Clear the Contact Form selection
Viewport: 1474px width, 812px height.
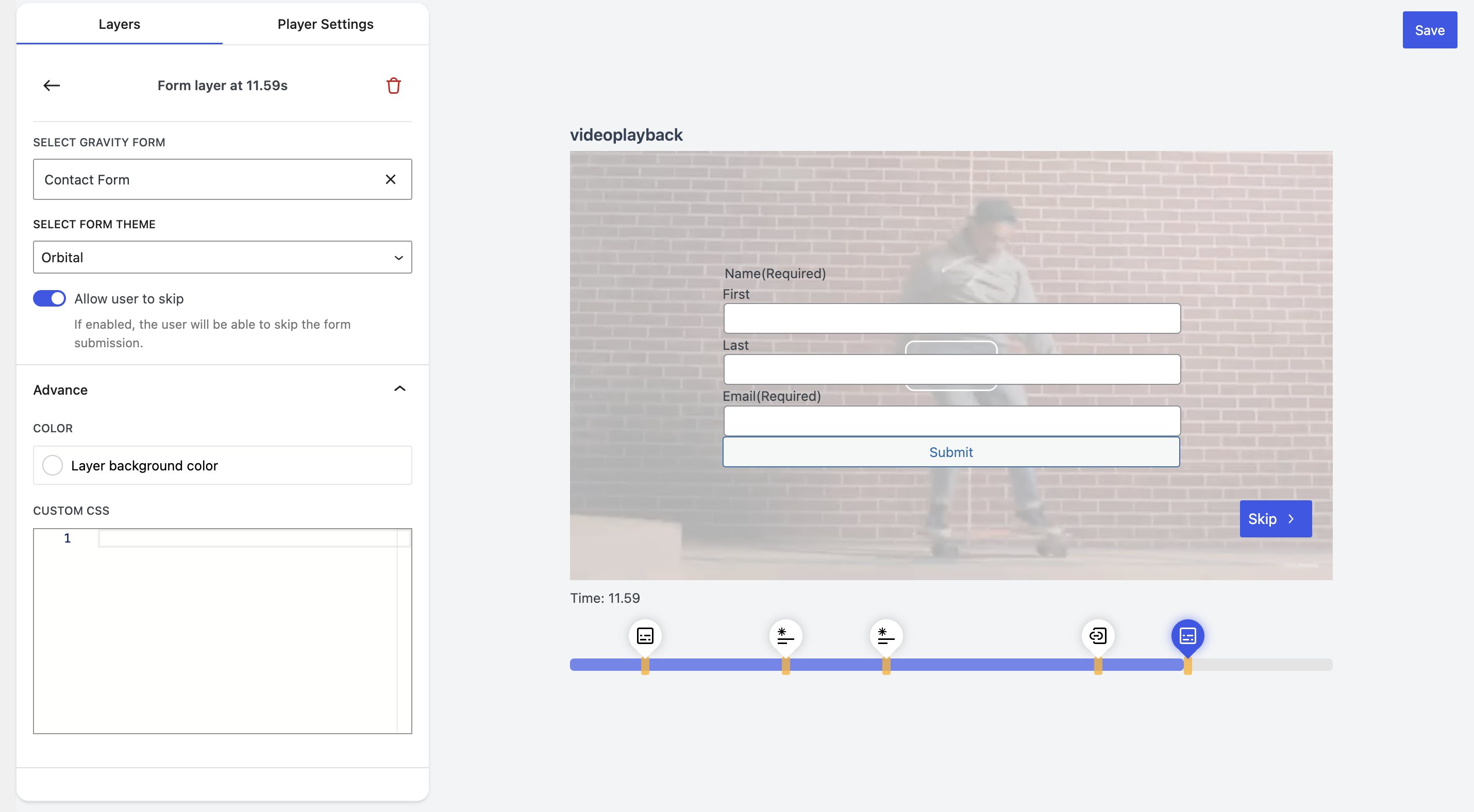click(390, 179)
